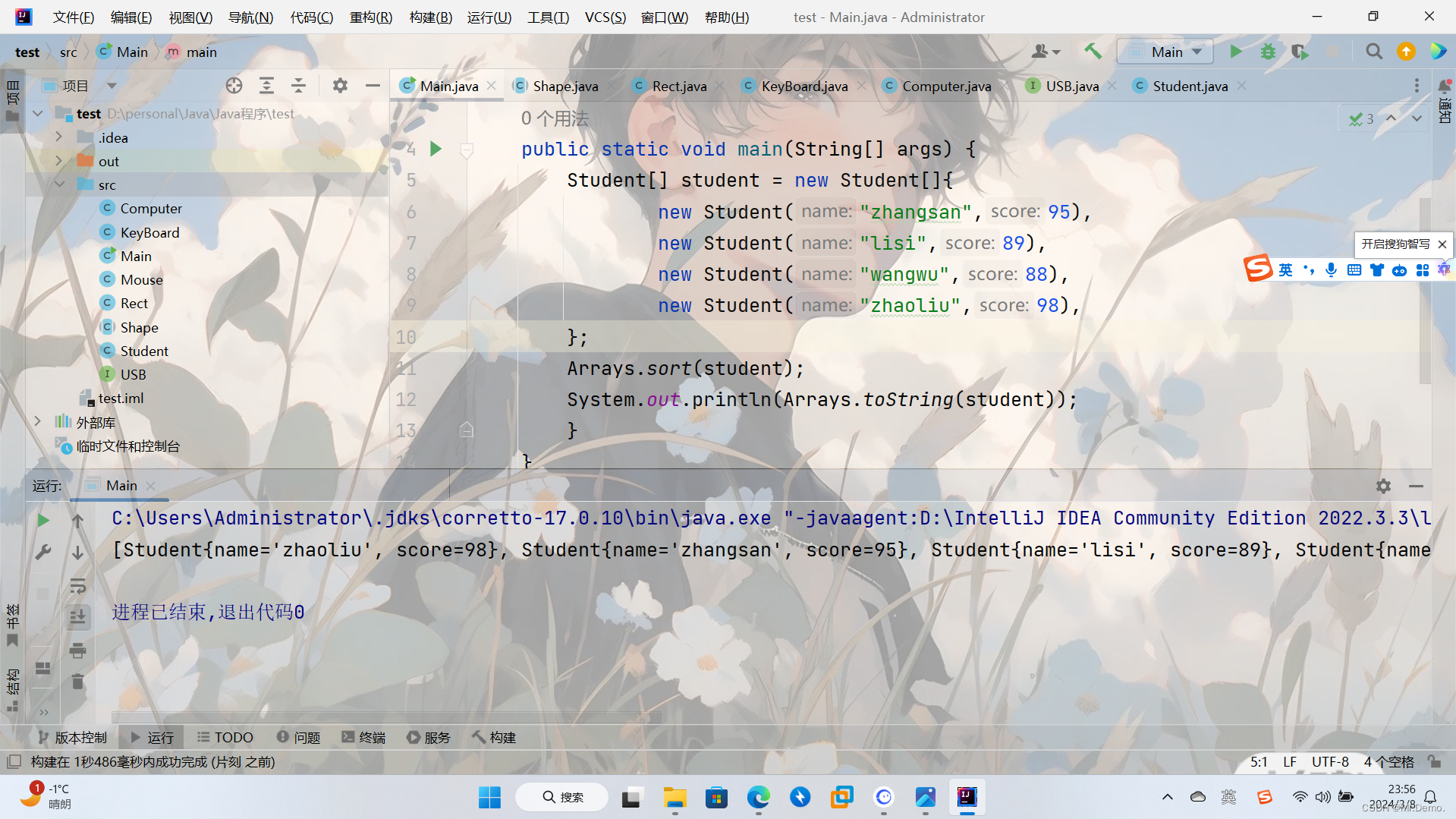Image resolution: width=1456 pixels, height=819 pixels.
Task: Open Search Everywhere magnifier icon
Action: click(x=1374, y=52)
